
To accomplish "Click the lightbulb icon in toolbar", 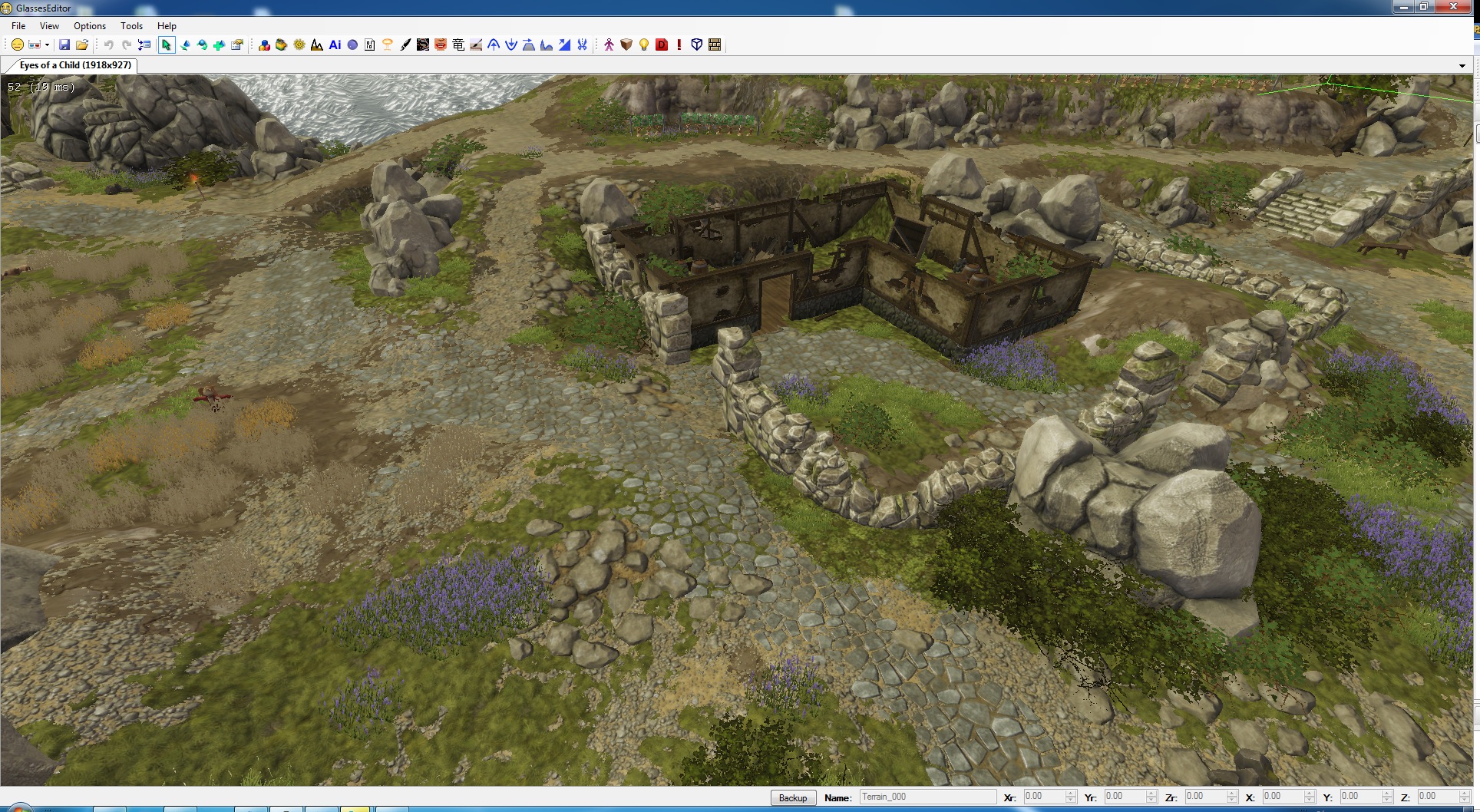I will (644, 45).
